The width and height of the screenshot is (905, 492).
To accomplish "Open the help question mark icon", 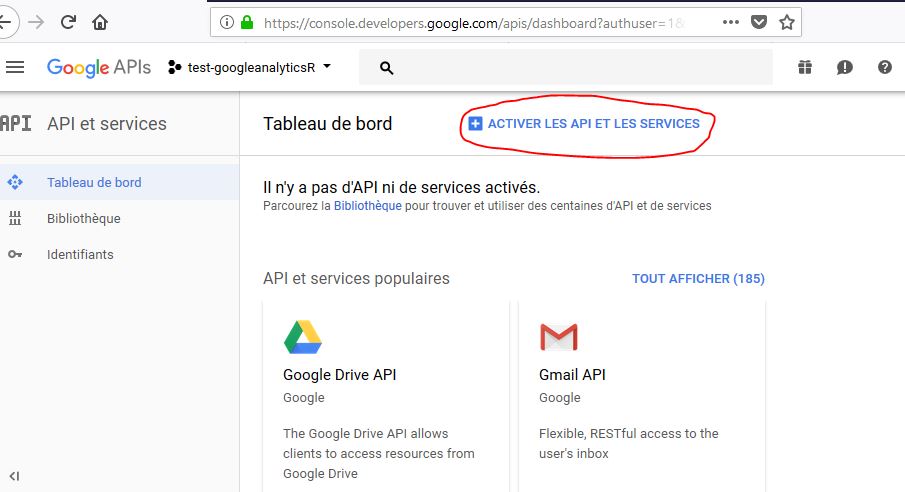I will point(885,68).
